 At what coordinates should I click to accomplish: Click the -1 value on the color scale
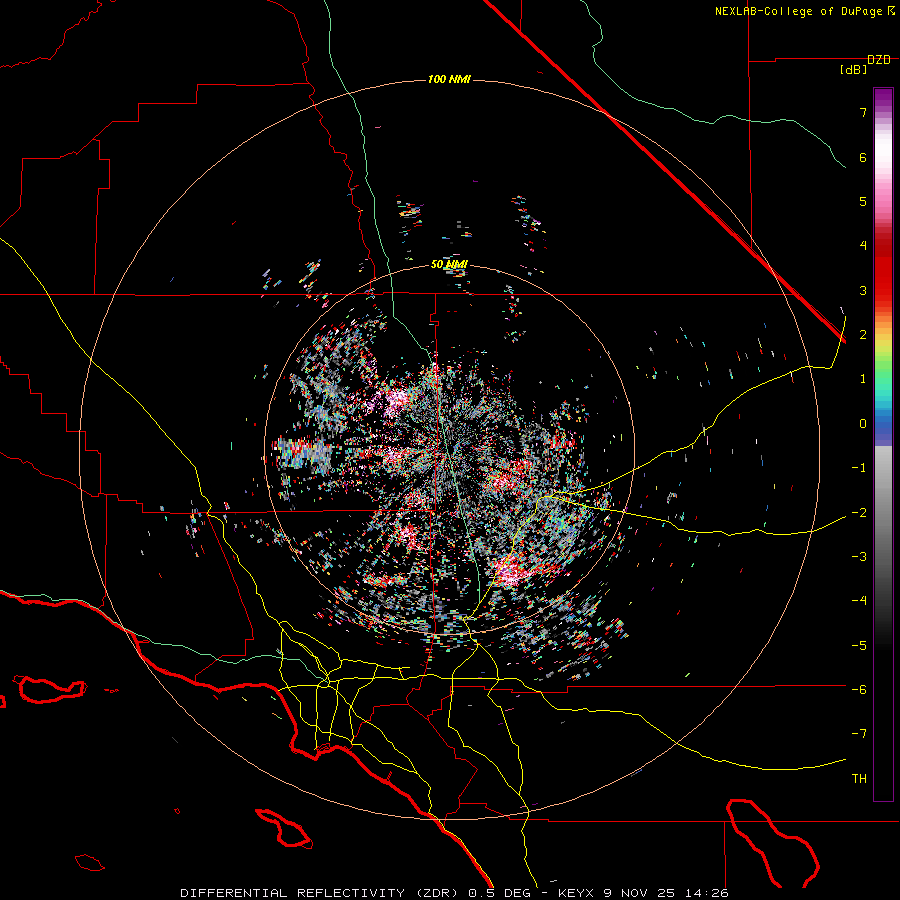click(859, 468)
